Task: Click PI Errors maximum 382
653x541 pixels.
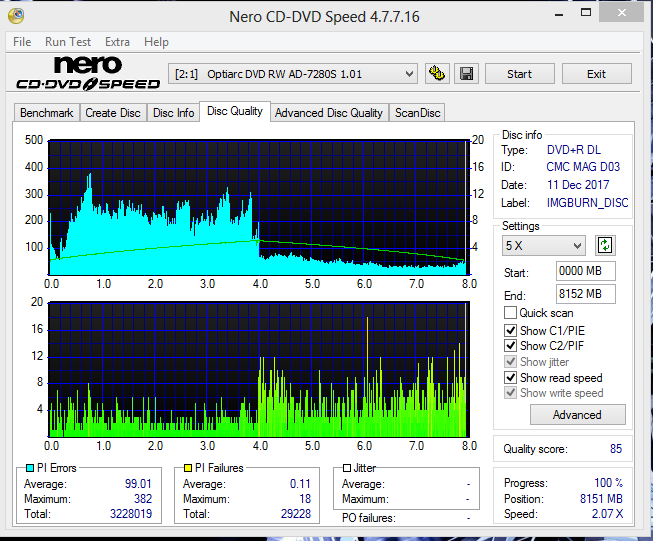Action: (143, 499)
